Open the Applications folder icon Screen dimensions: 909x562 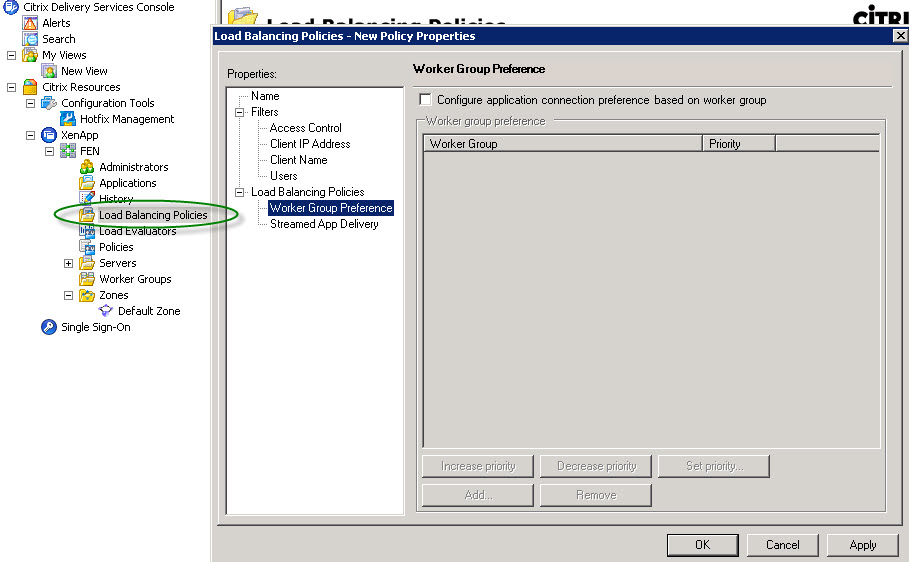click(x=87, y=183)
